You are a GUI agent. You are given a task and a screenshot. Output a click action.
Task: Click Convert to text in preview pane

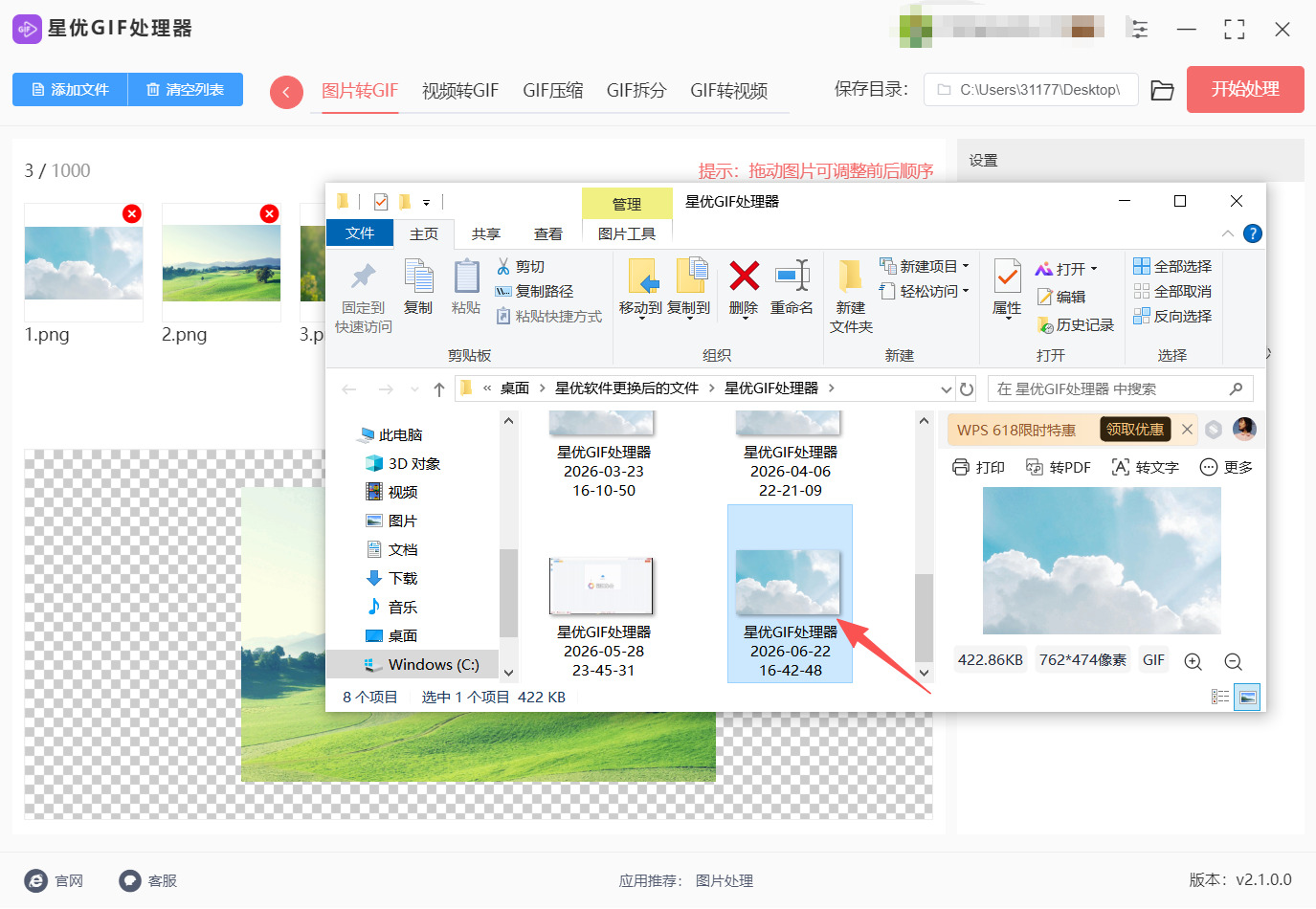[1145, 467]
